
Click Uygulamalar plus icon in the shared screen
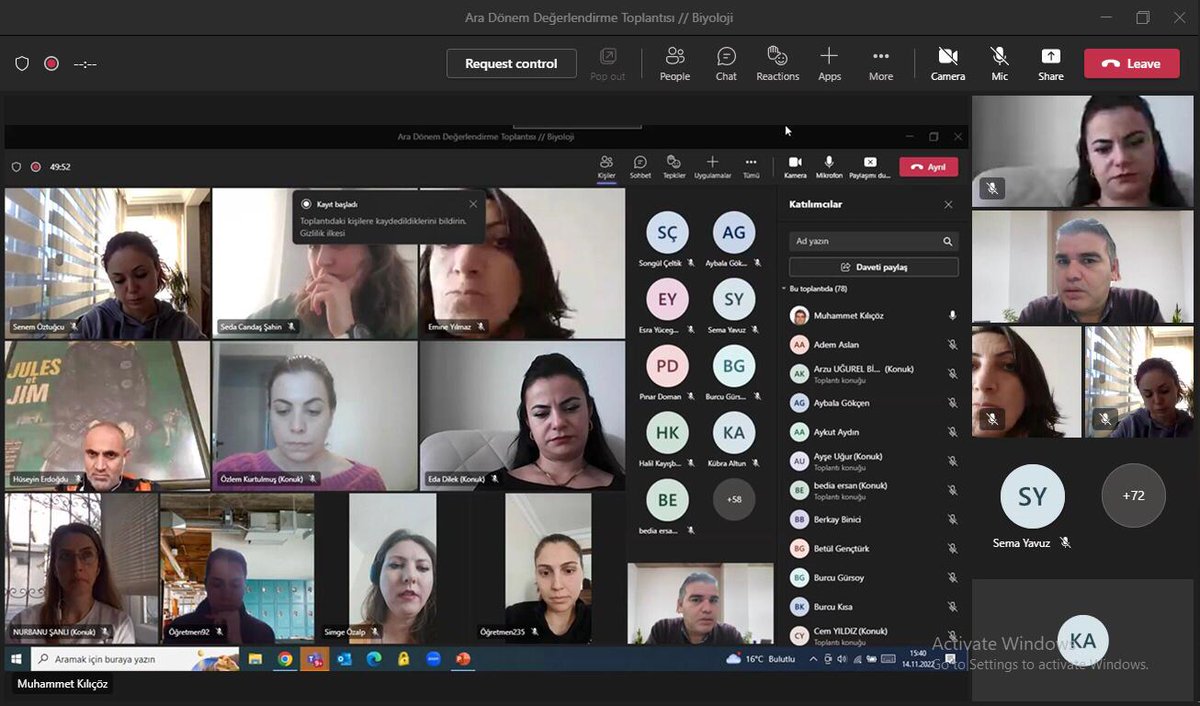coord(712,161)
